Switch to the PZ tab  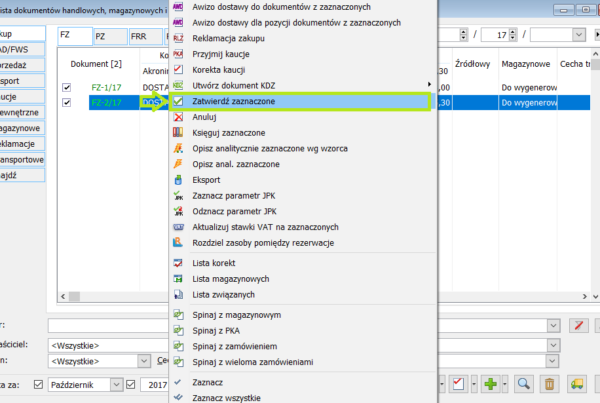[x=106, y=36]
